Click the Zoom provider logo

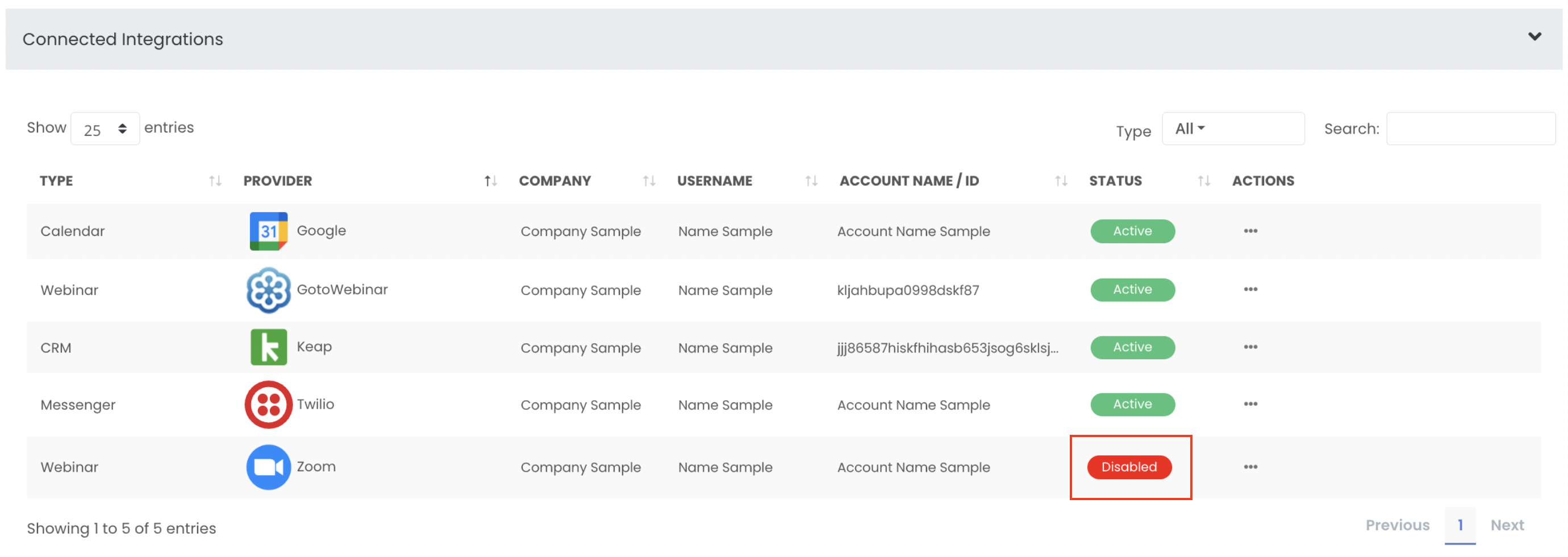click(x=268, y=468)
